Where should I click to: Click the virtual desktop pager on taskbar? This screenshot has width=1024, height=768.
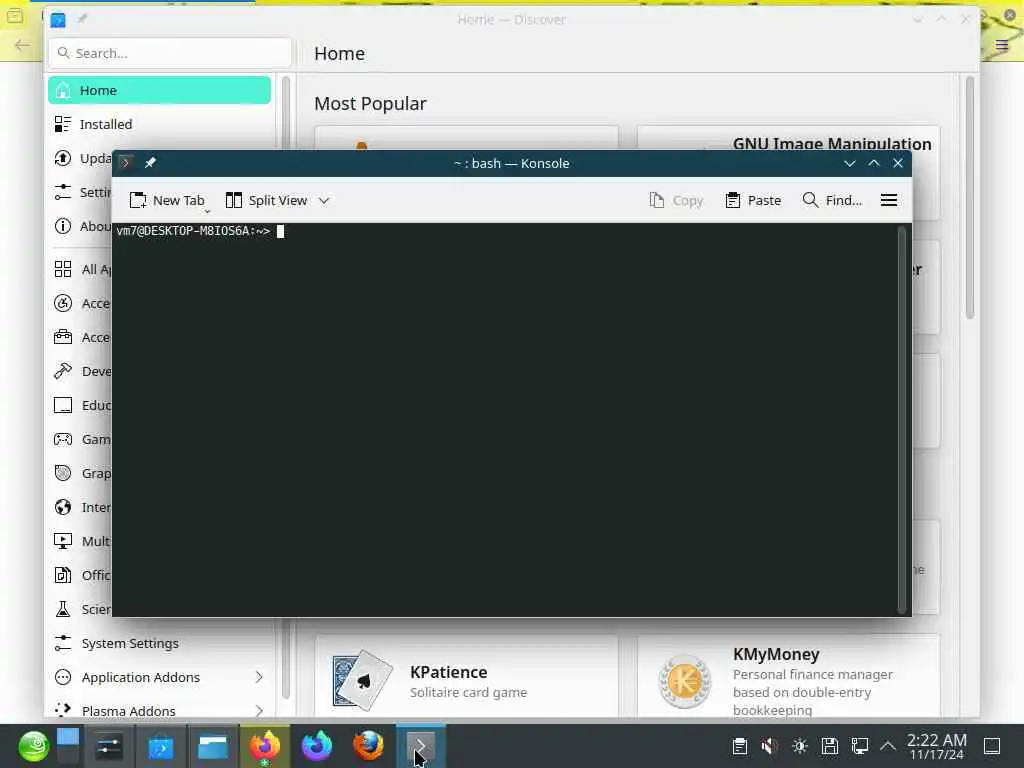click(68, 746)
